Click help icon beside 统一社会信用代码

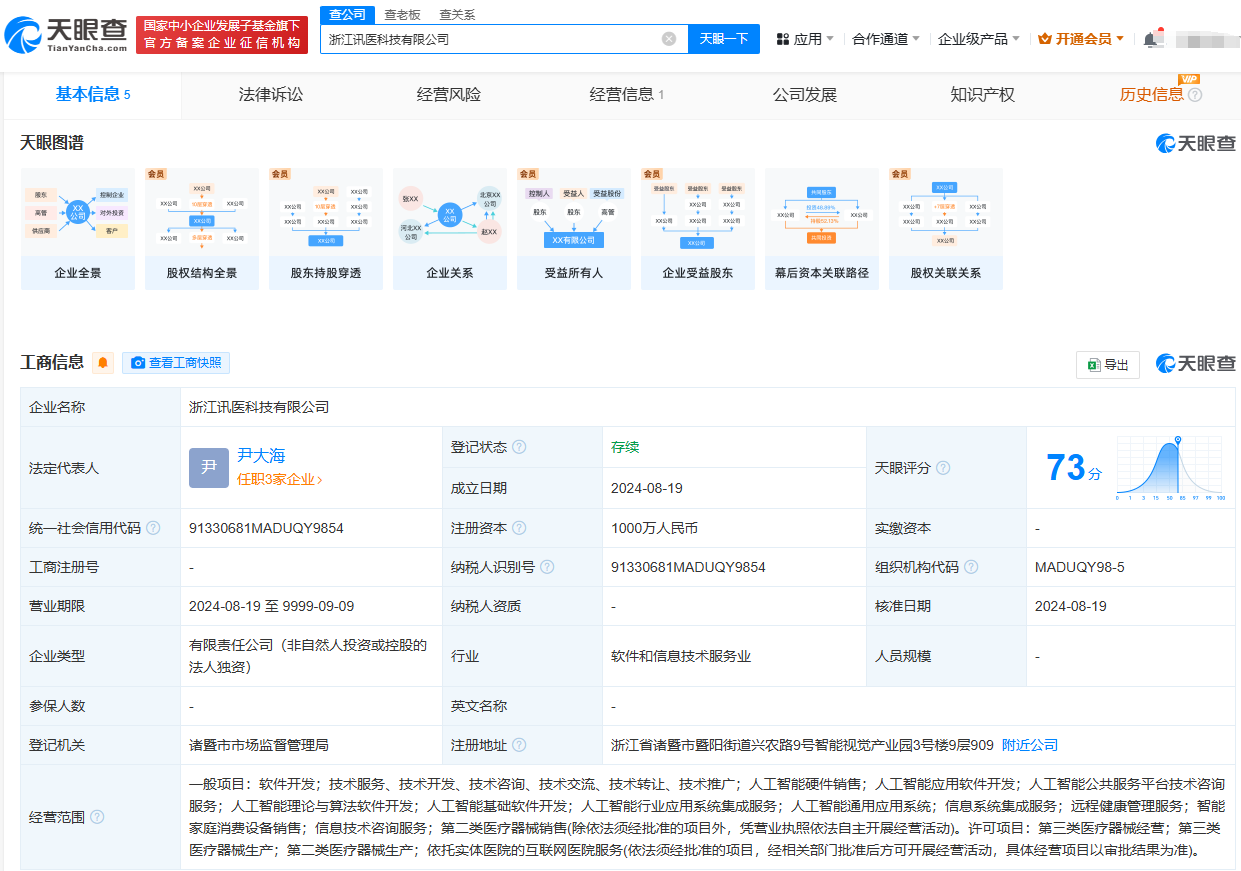tap(153, 528)
